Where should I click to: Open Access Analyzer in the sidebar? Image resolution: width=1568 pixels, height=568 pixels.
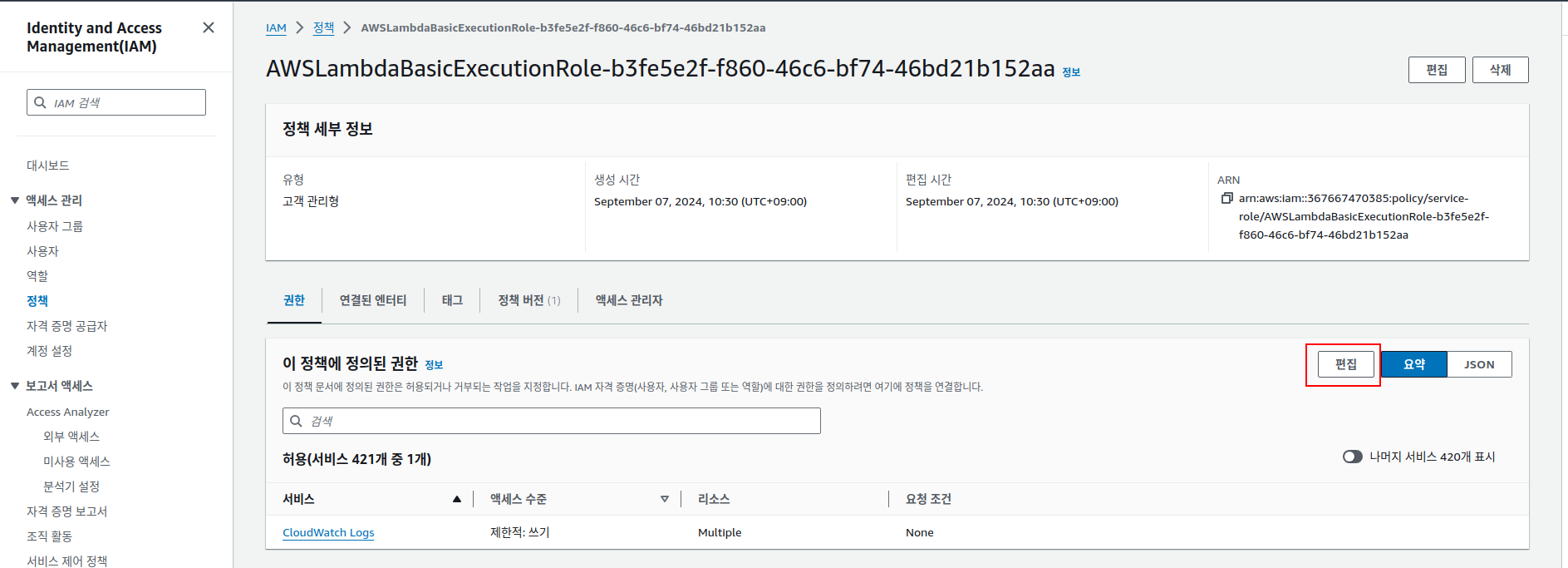[x=68, y=412]
